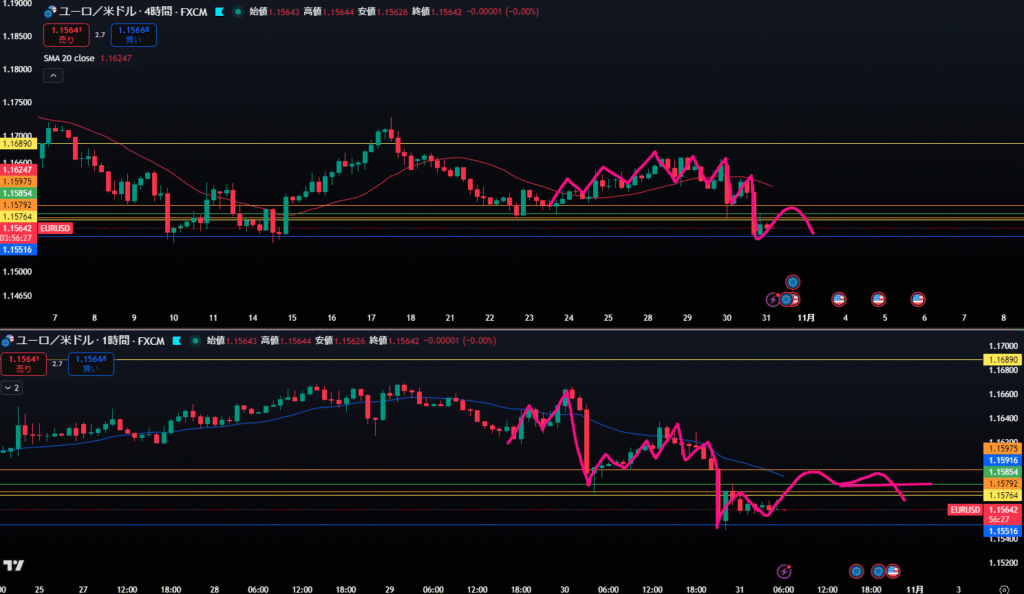Click the blue 1.15516 price label in the 1-hour chart
The height and width of the screenshot is (594, 1024).
(1003, 531)
